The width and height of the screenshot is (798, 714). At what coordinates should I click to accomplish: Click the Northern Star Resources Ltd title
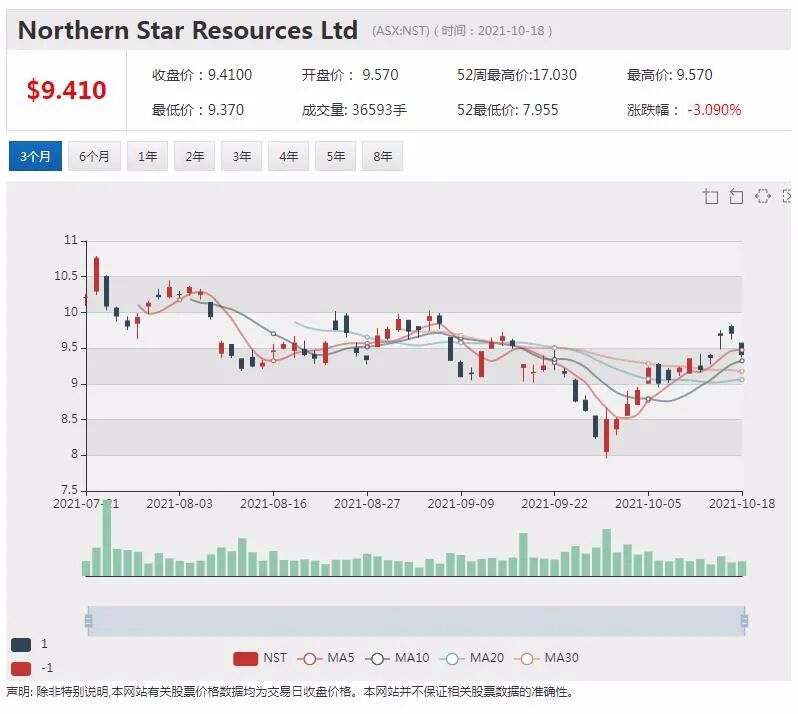click(188, 30)
